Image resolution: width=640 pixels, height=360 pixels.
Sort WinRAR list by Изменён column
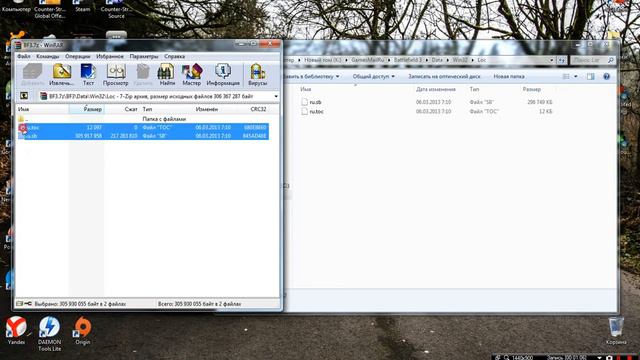[207, 109]
